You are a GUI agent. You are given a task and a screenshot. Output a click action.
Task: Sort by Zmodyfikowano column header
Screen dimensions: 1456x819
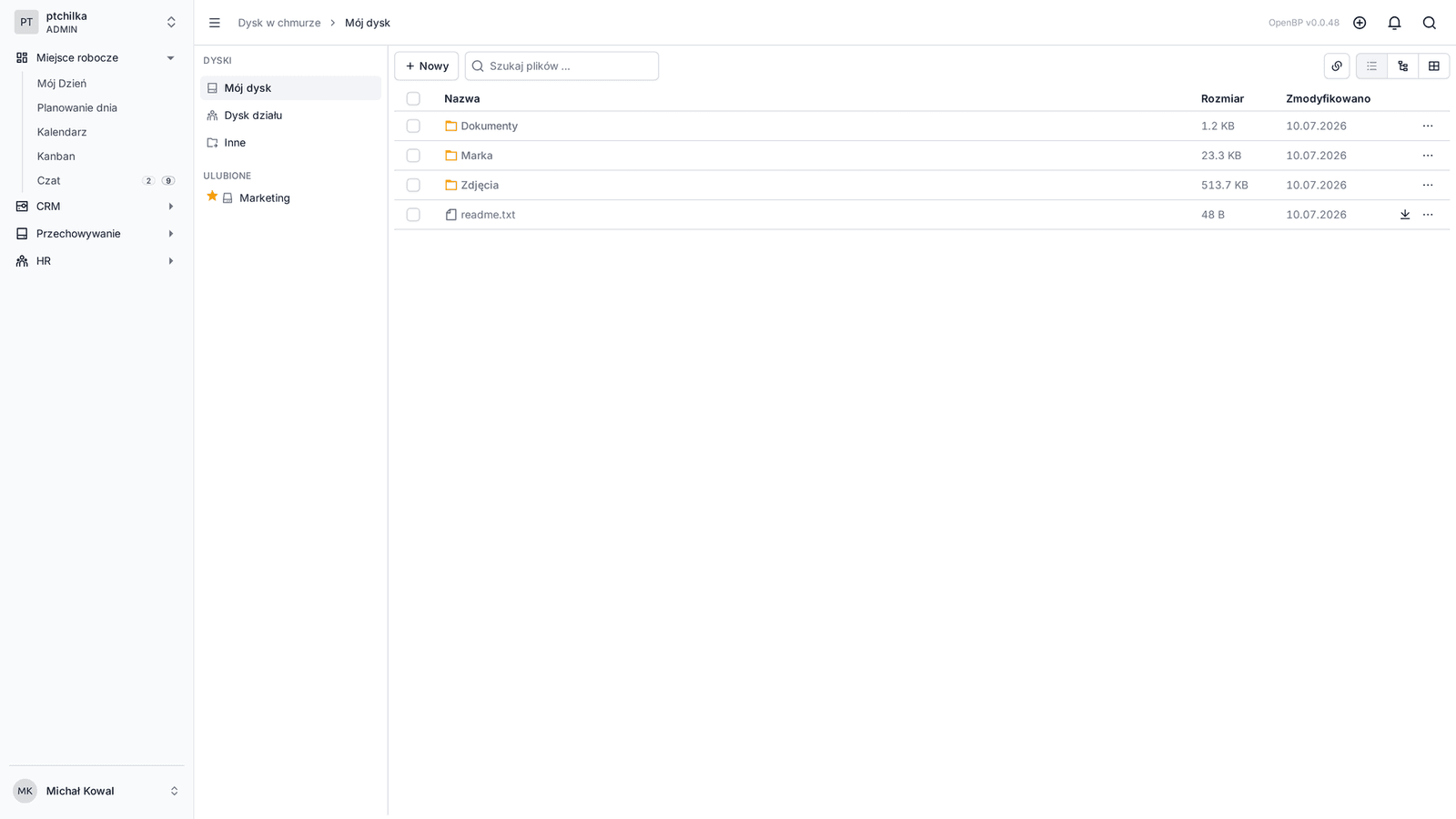tap(1328, 98)
